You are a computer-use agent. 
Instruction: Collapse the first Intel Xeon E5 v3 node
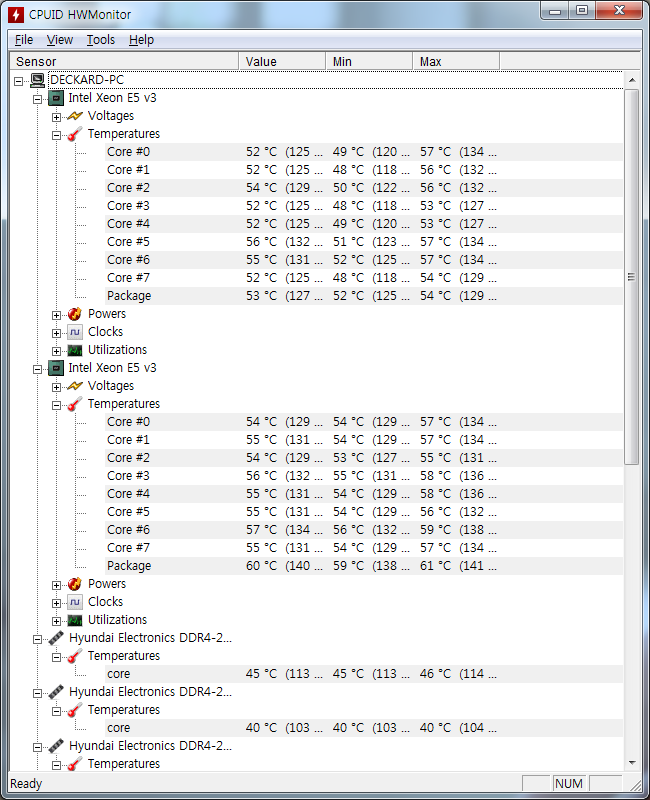(38, 99)
